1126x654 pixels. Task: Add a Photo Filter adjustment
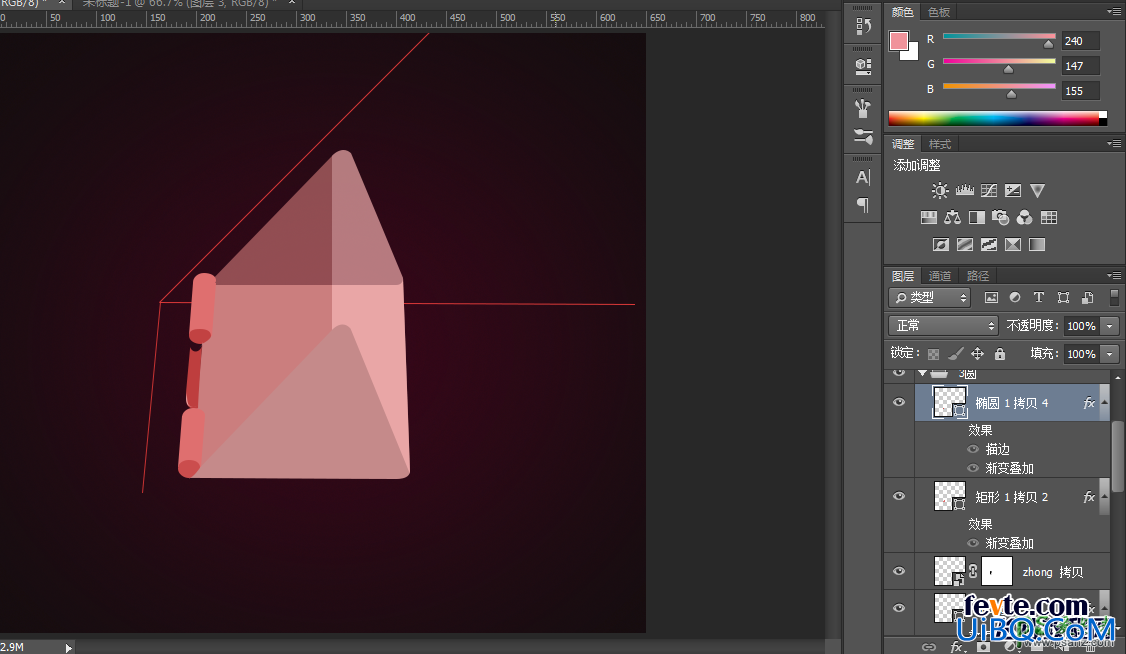click(1000, 218)
